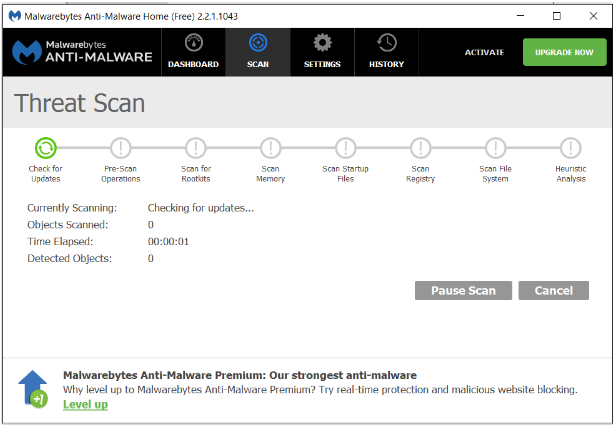Click the Scan Startup Files step icon
The image size is (616, 429).
tap(346, 149)
